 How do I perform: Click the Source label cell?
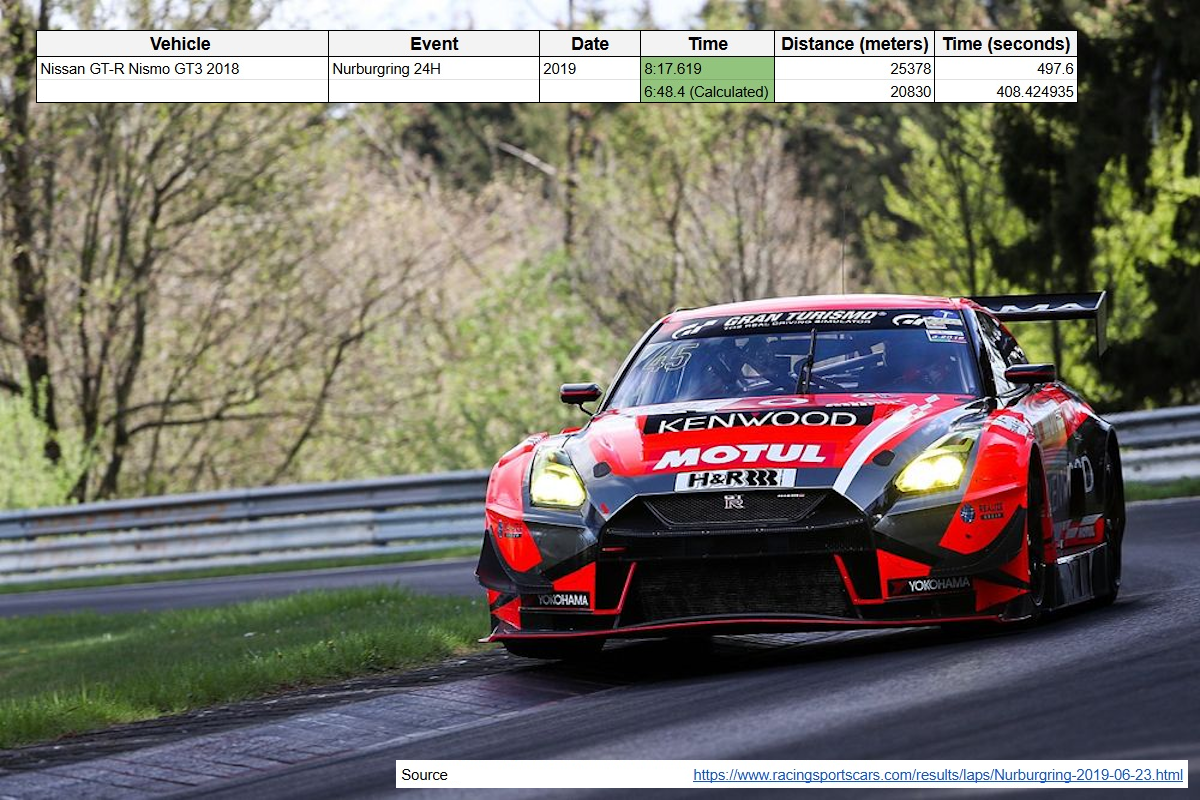point(425,775)
